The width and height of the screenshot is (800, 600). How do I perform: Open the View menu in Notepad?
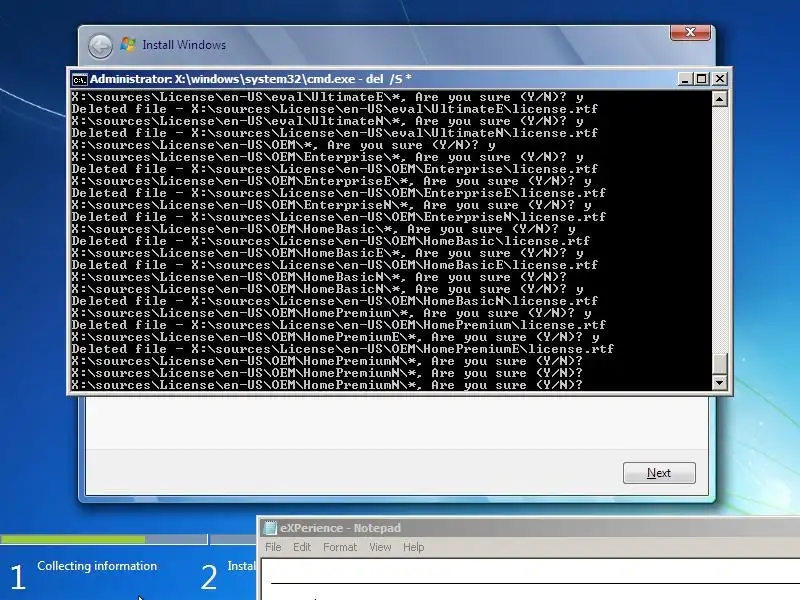[380, 547]
